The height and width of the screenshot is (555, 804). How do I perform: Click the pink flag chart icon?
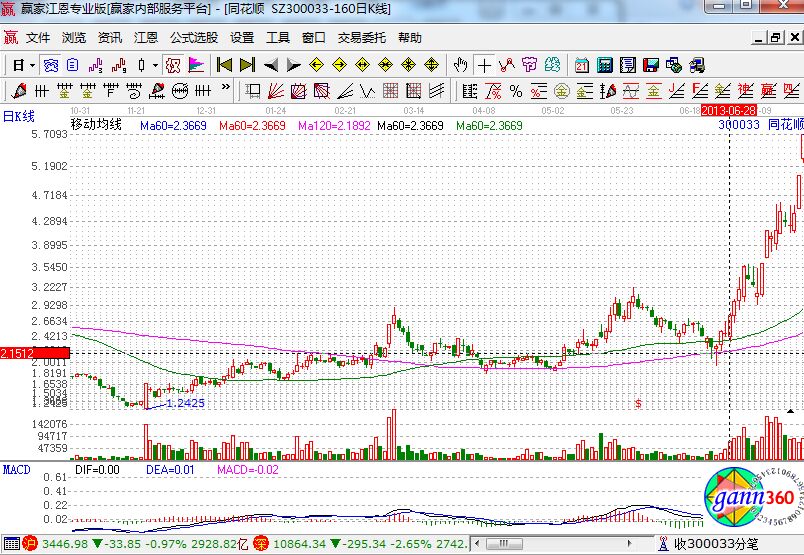pyautogui.click(x=196, y=65)
